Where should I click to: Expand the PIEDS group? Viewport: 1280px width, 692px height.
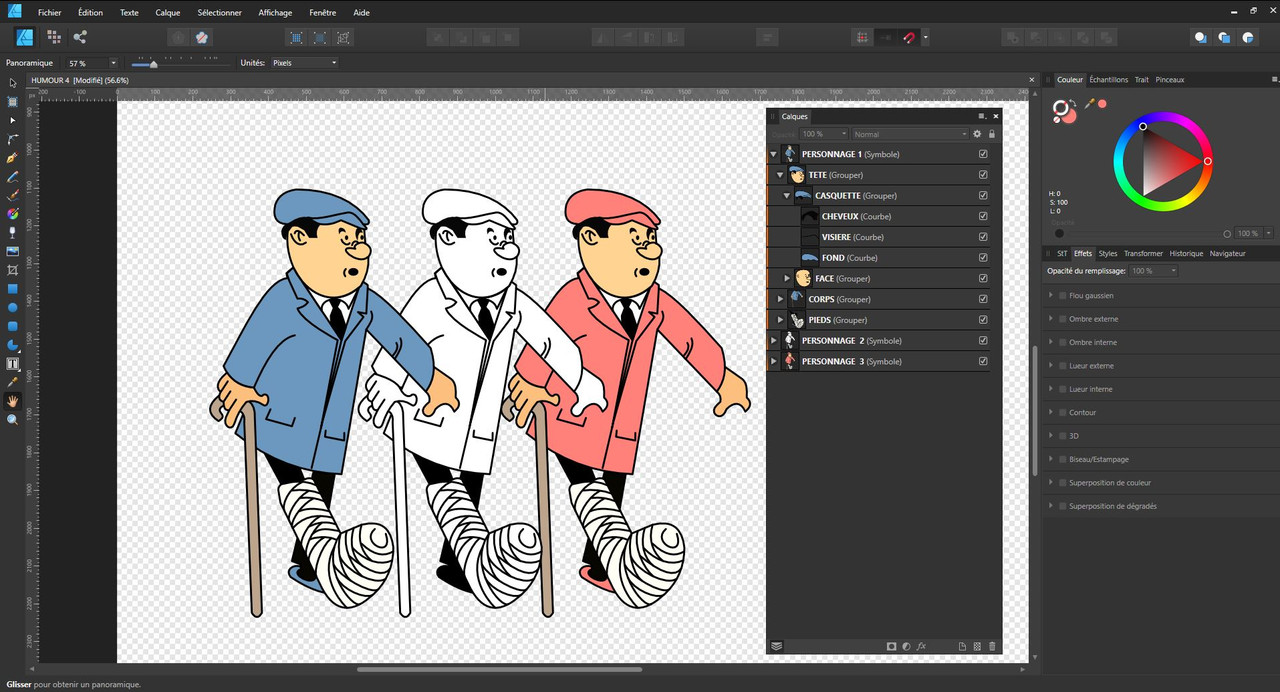781,320
